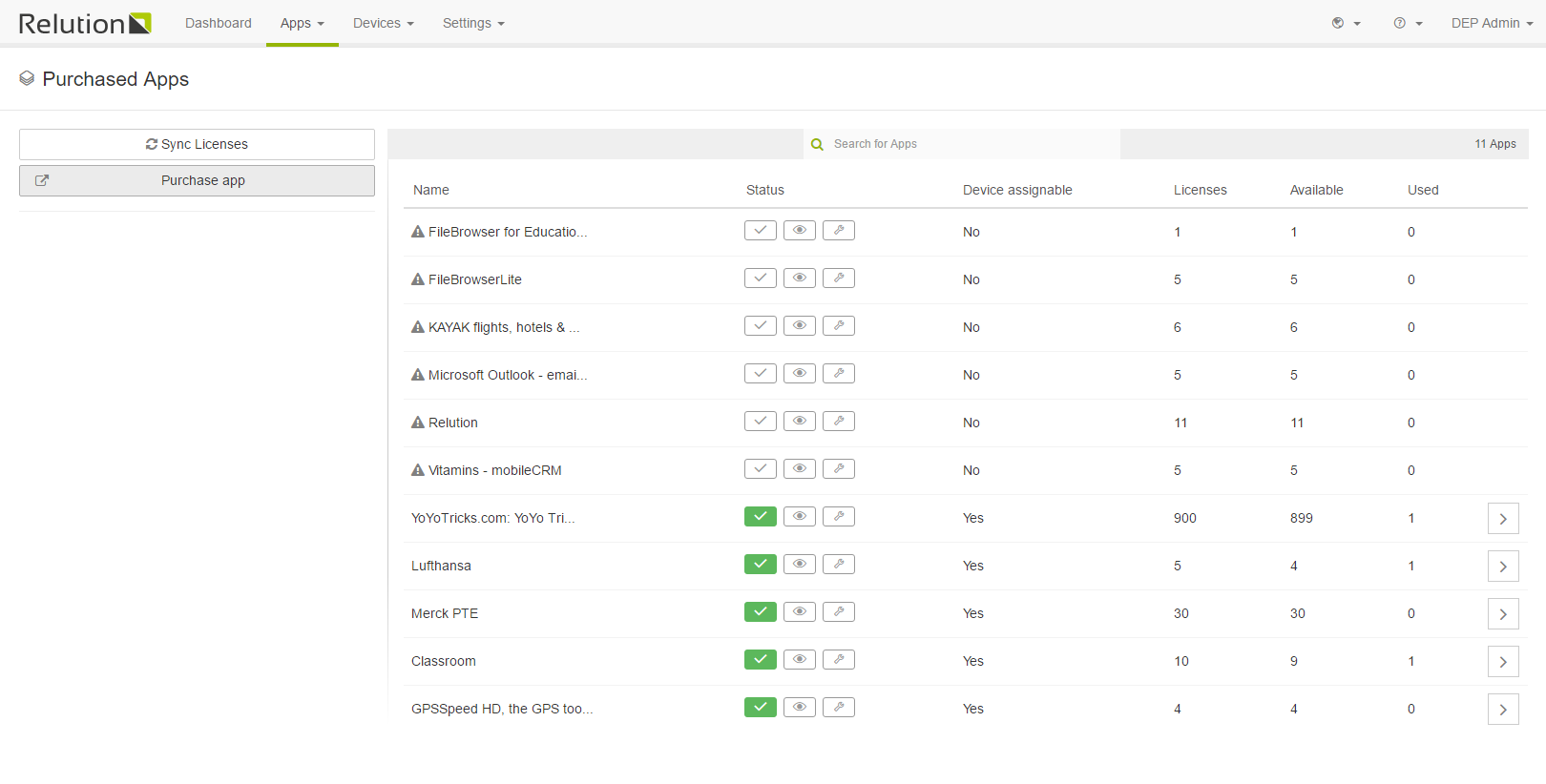Click the Purchased Apps layers icon
This screenshot has height=784, width=1546.
click(x=27, y=78)
